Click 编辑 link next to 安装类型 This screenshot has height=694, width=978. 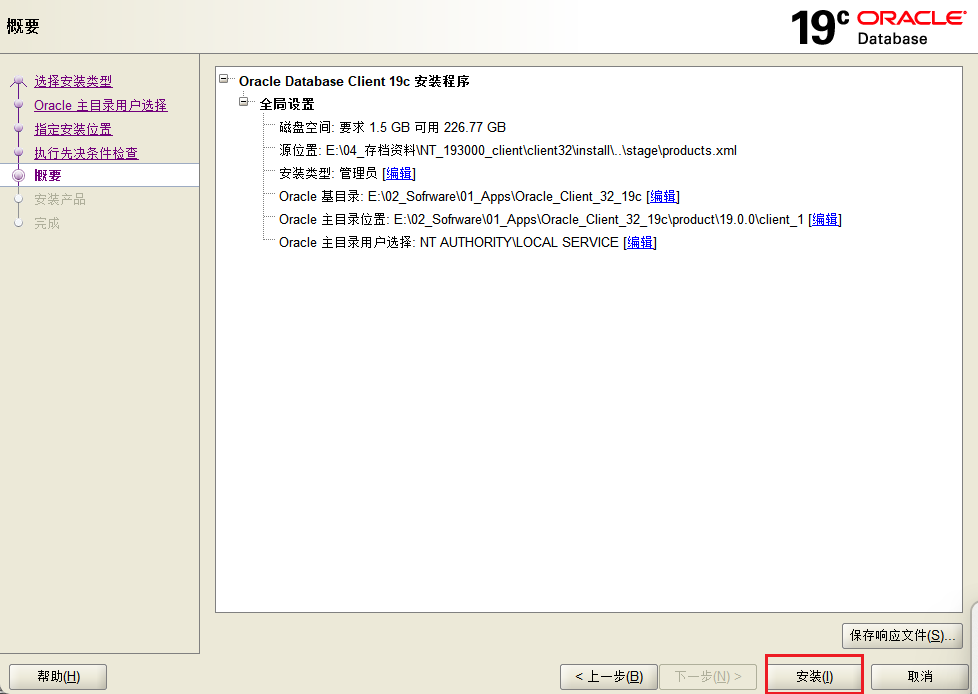(x=399, y=173)
